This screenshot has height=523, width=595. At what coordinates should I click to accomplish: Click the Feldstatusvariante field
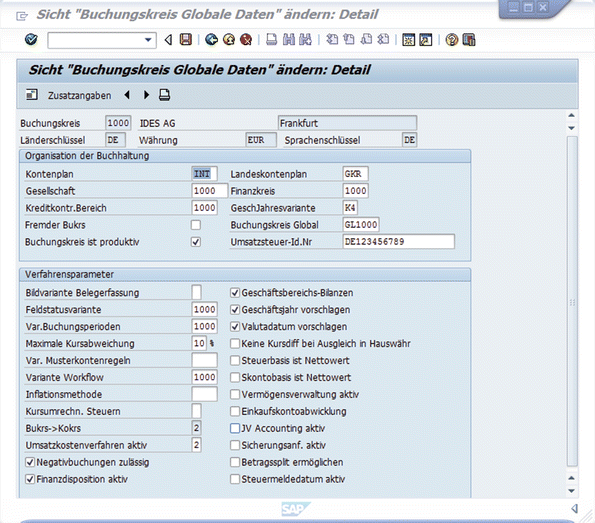pyautogui.click(x=205, y=309)
